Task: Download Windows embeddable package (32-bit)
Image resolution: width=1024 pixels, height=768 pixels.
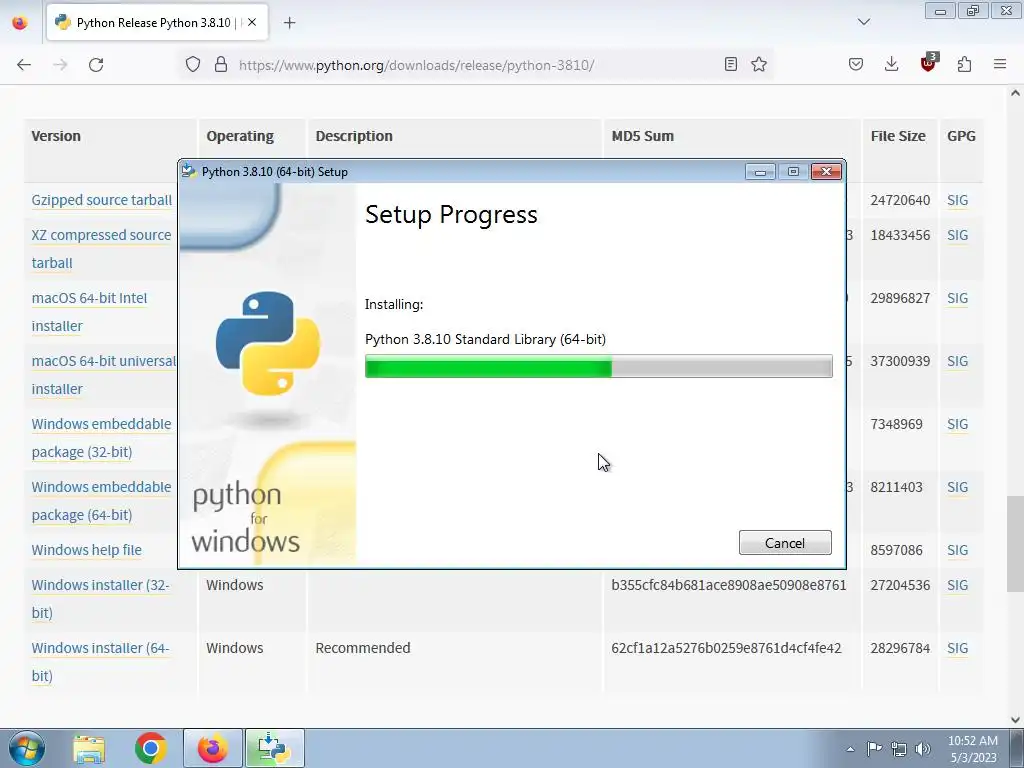Action: click(x=101, y=438)
